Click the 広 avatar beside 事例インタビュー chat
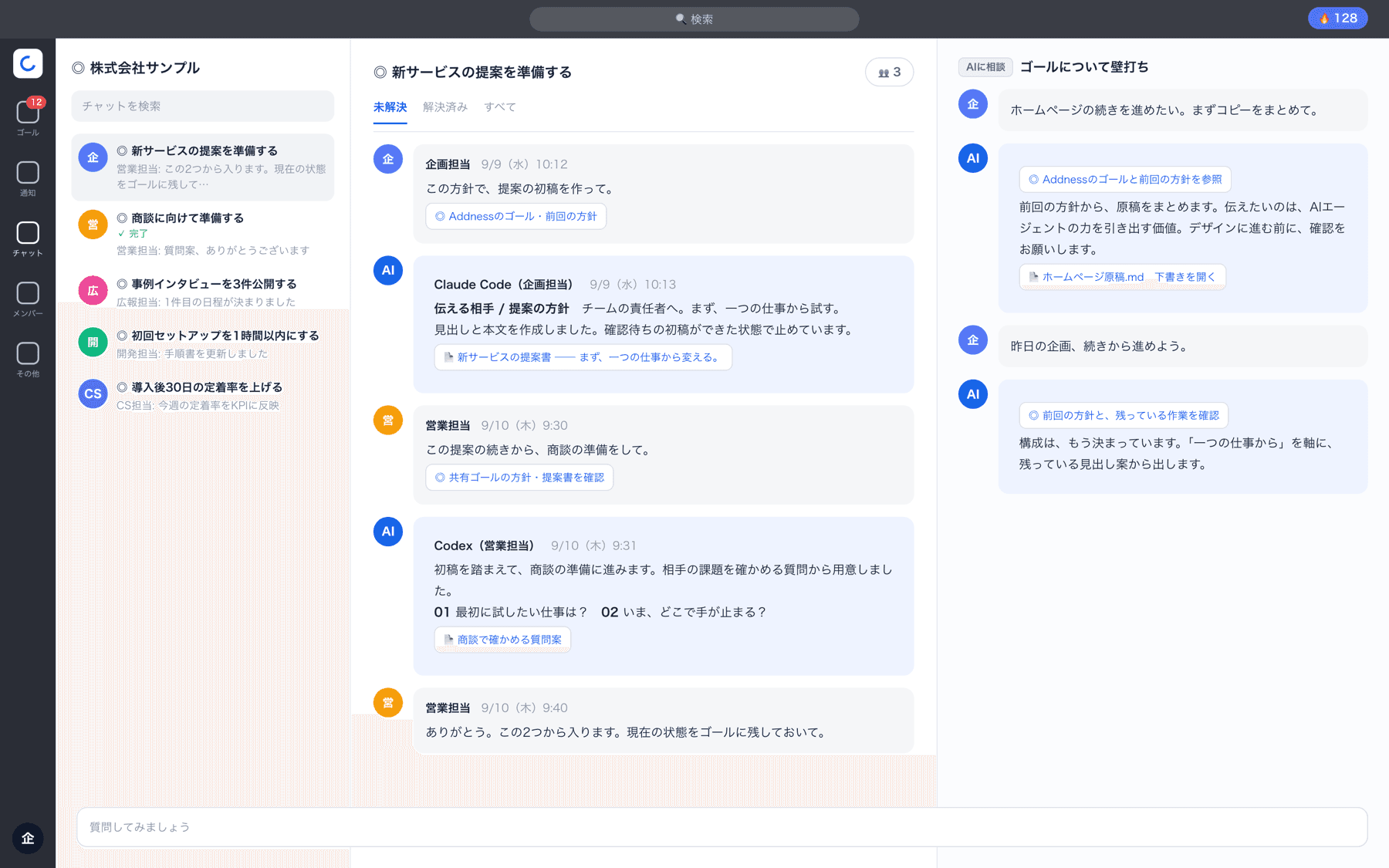This screenshot has height=868, width=1389. coord(93,291)
